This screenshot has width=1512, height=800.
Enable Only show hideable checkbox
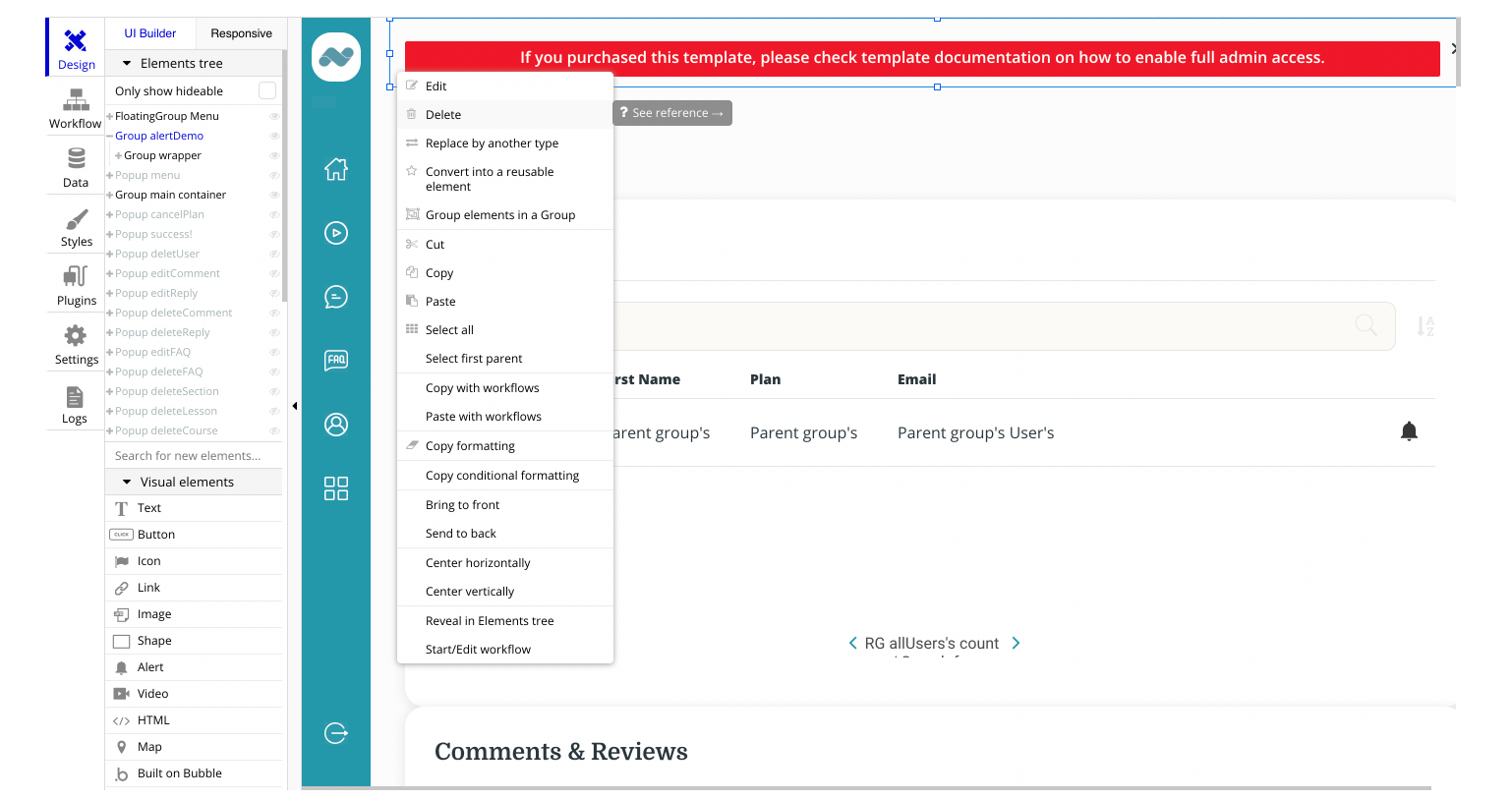click(266, 90)
